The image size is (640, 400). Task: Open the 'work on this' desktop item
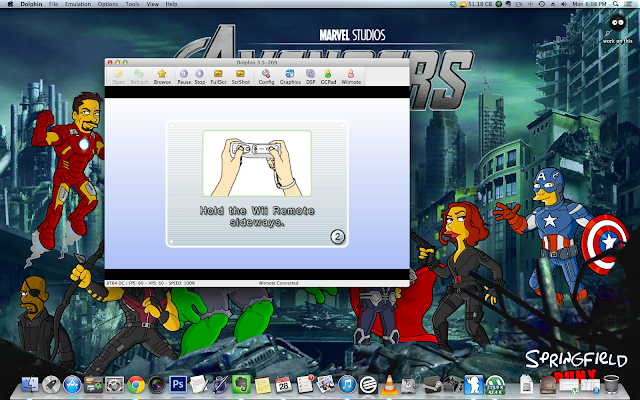[x=618, y=29]
